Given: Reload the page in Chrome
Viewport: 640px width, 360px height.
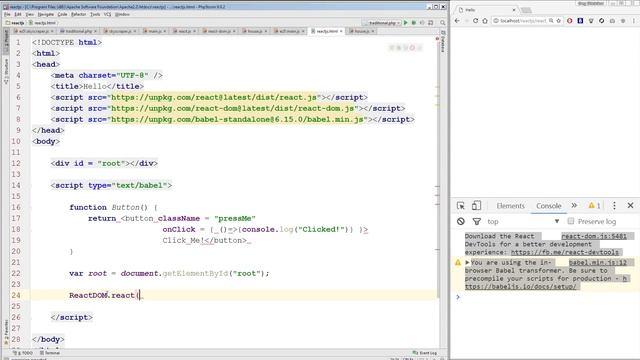Looking at the screenshot, I should coord(476,20).
